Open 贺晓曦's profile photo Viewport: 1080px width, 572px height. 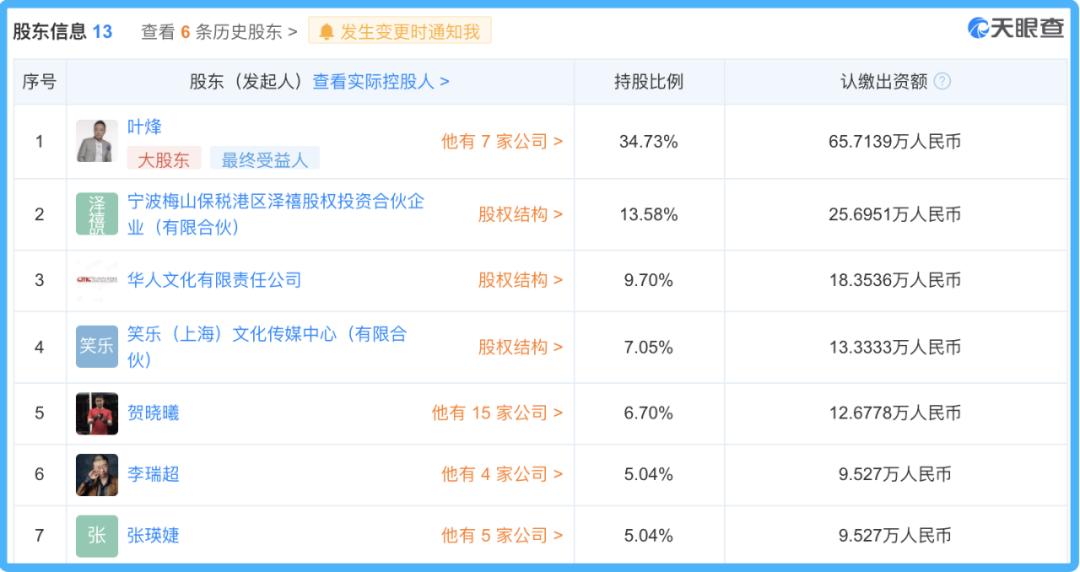pos(97,413)
